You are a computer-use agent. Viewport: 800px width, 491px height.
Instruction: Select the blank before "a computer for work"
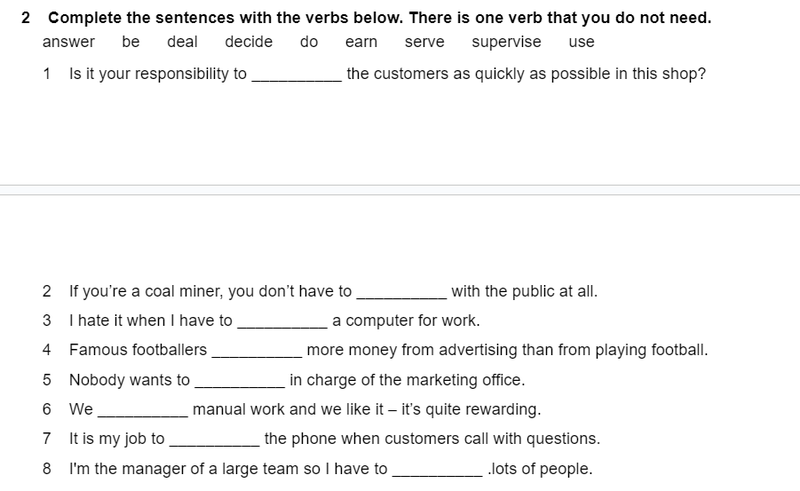tap(281, 321)
